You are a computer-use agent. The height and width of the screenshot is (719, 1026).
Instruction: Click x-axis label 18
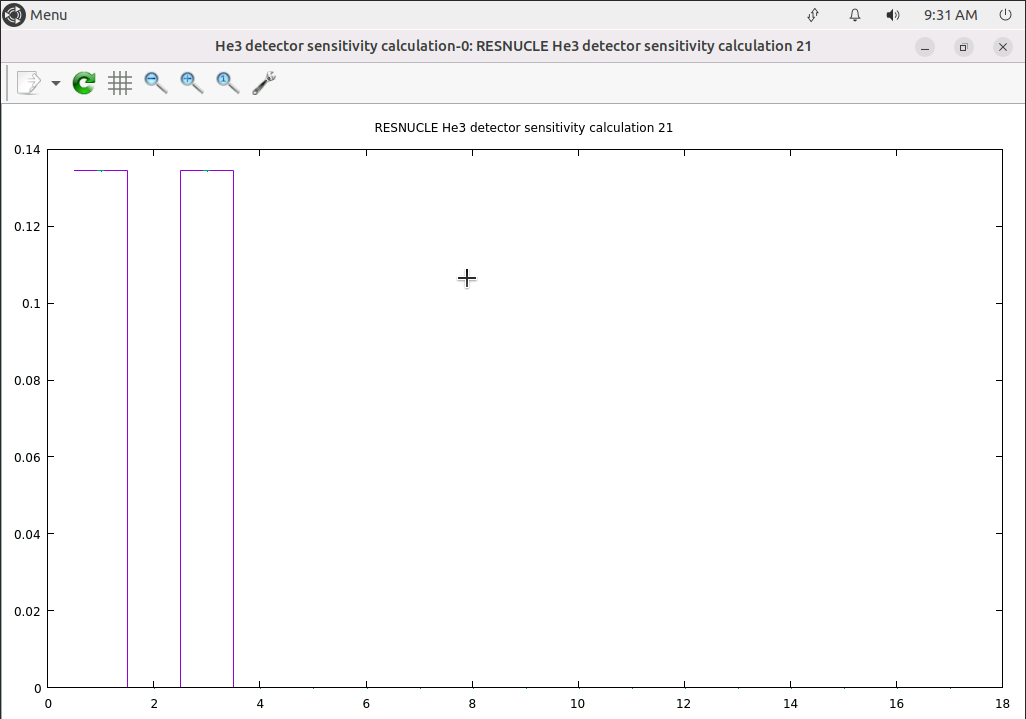(1002, 704)
